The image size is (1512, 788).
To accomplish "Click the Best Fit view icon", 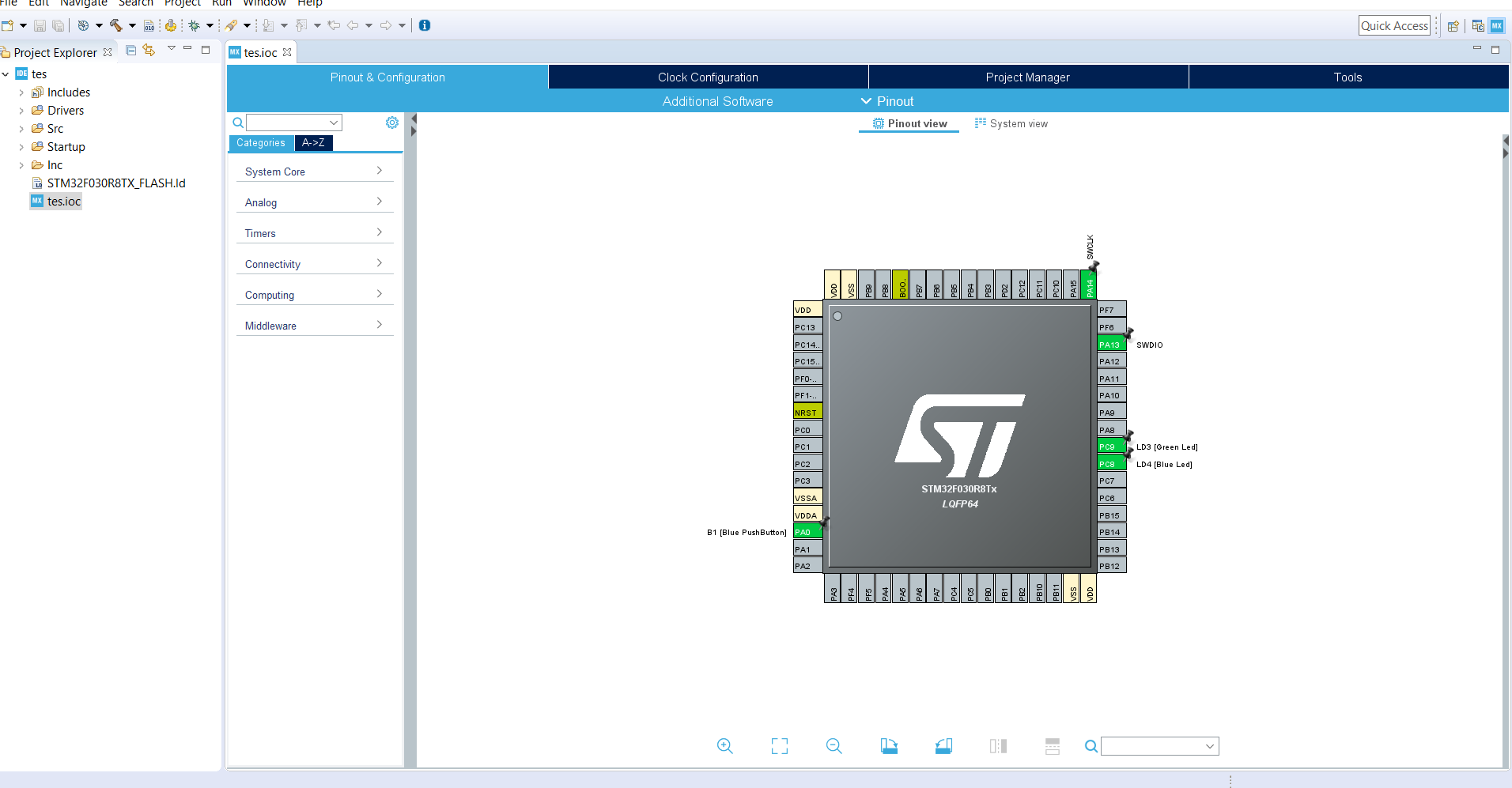I will click(780, 745).
